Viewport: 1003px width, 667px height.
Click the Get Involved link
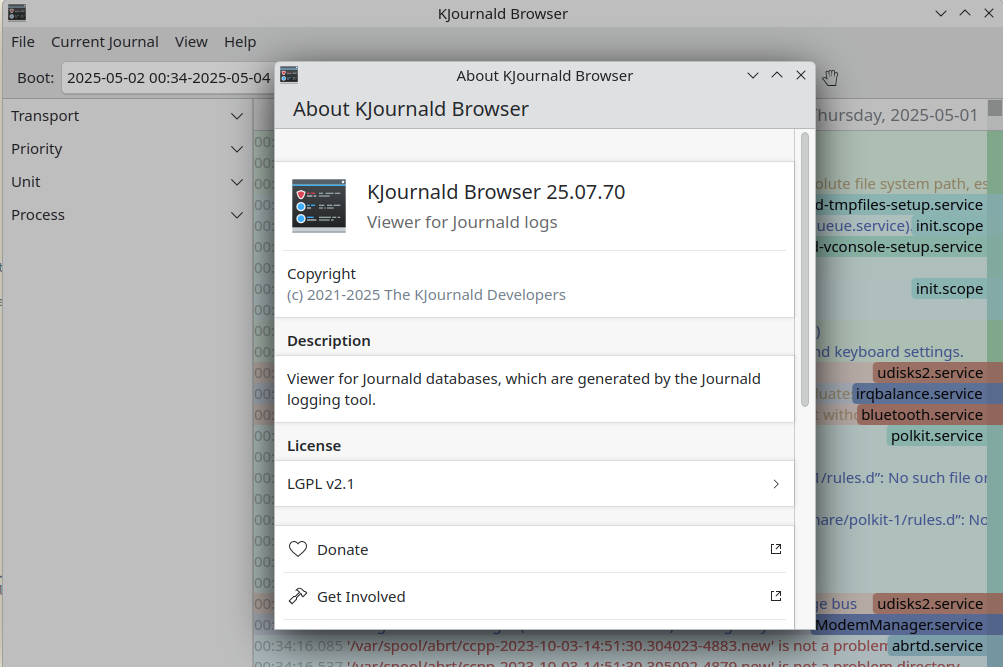(361, 596)
